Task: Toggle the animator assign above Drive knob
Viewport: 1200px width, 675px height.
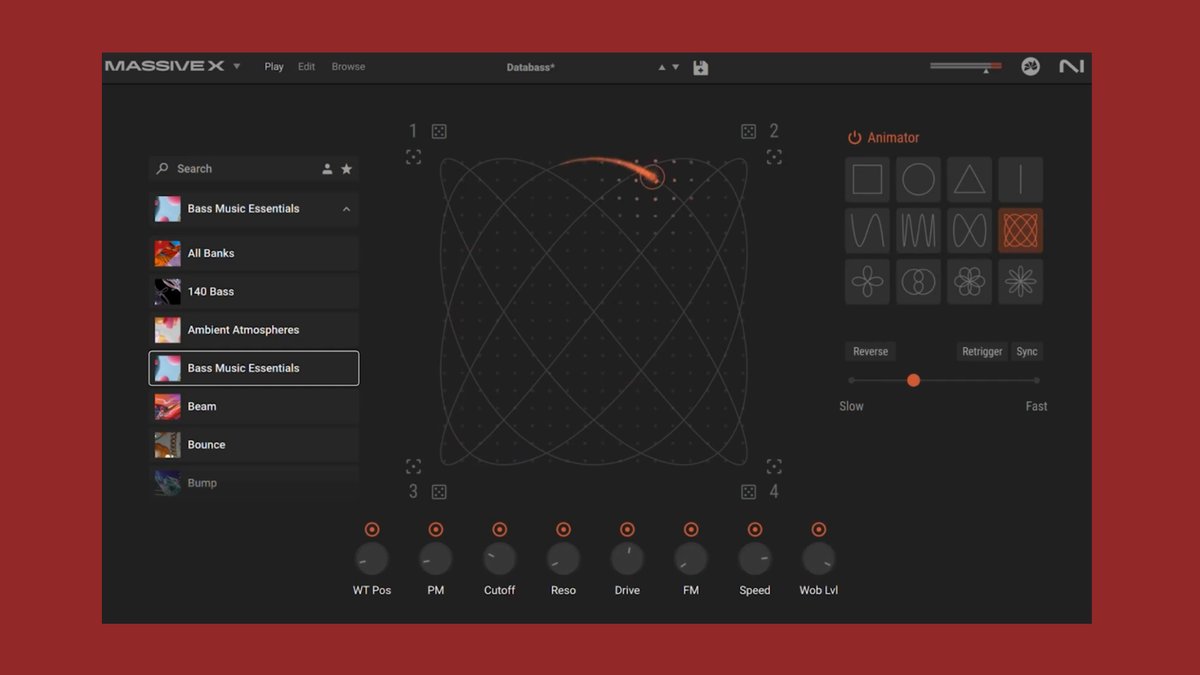Action: point(627,529)
